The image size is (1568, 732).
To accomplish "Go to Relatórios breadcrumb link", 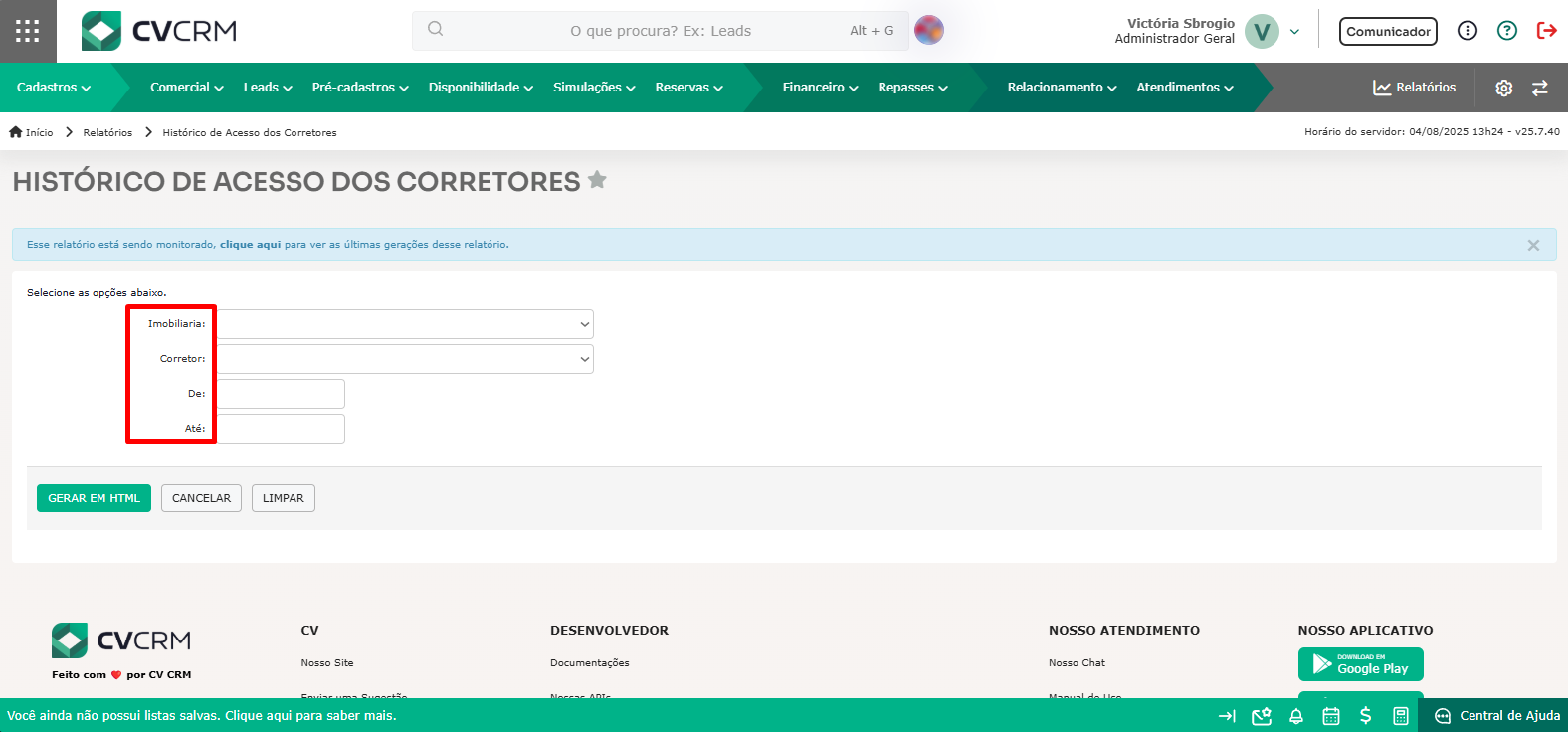I will coord(107,132).
